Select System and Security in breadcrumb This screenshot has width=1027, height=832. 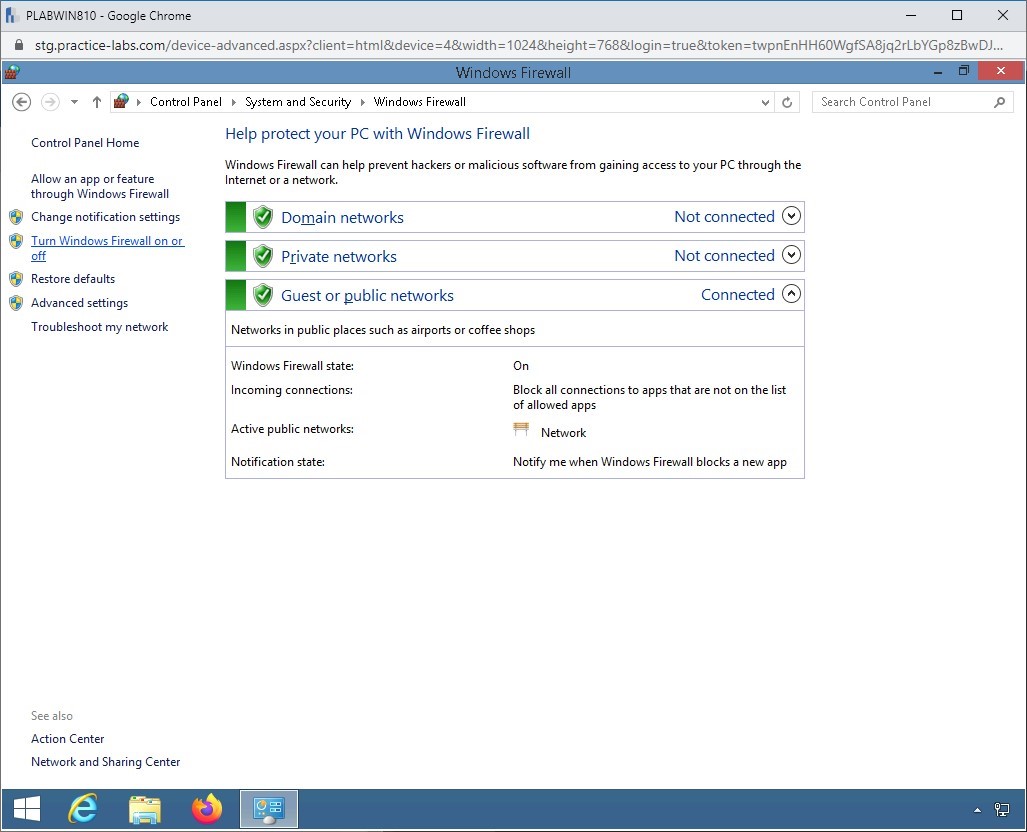point(298,102)
